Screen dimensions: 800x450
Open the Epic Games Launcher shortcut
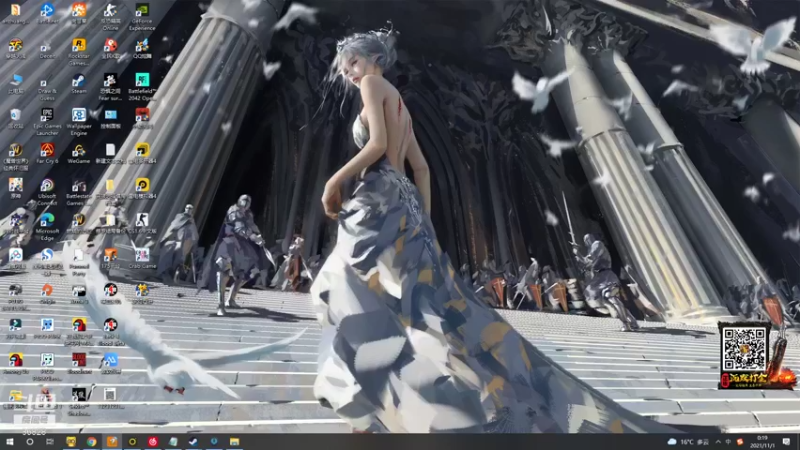pos(47,121)
